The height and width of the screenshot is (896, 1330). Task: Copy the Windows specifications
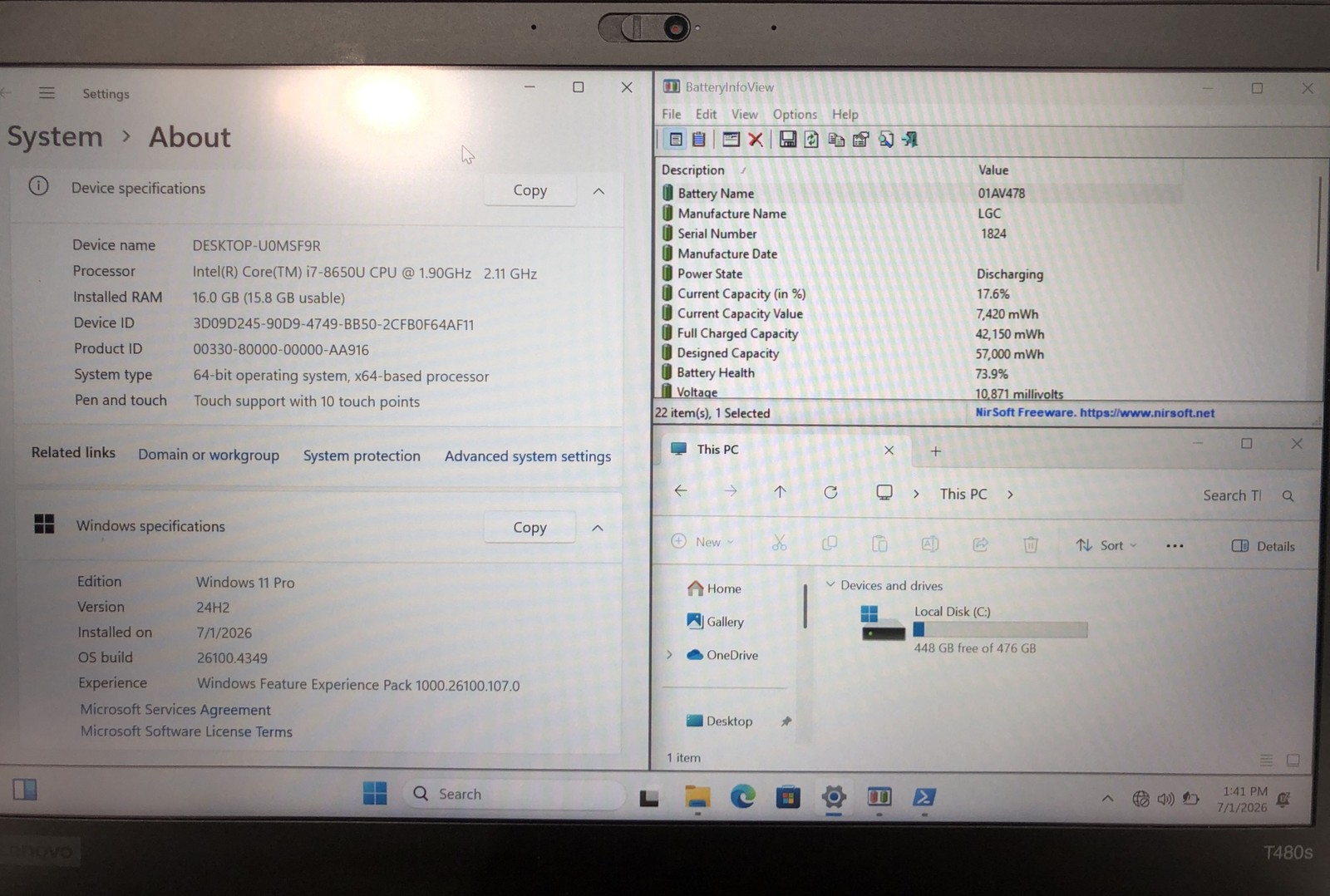[530, 528]
